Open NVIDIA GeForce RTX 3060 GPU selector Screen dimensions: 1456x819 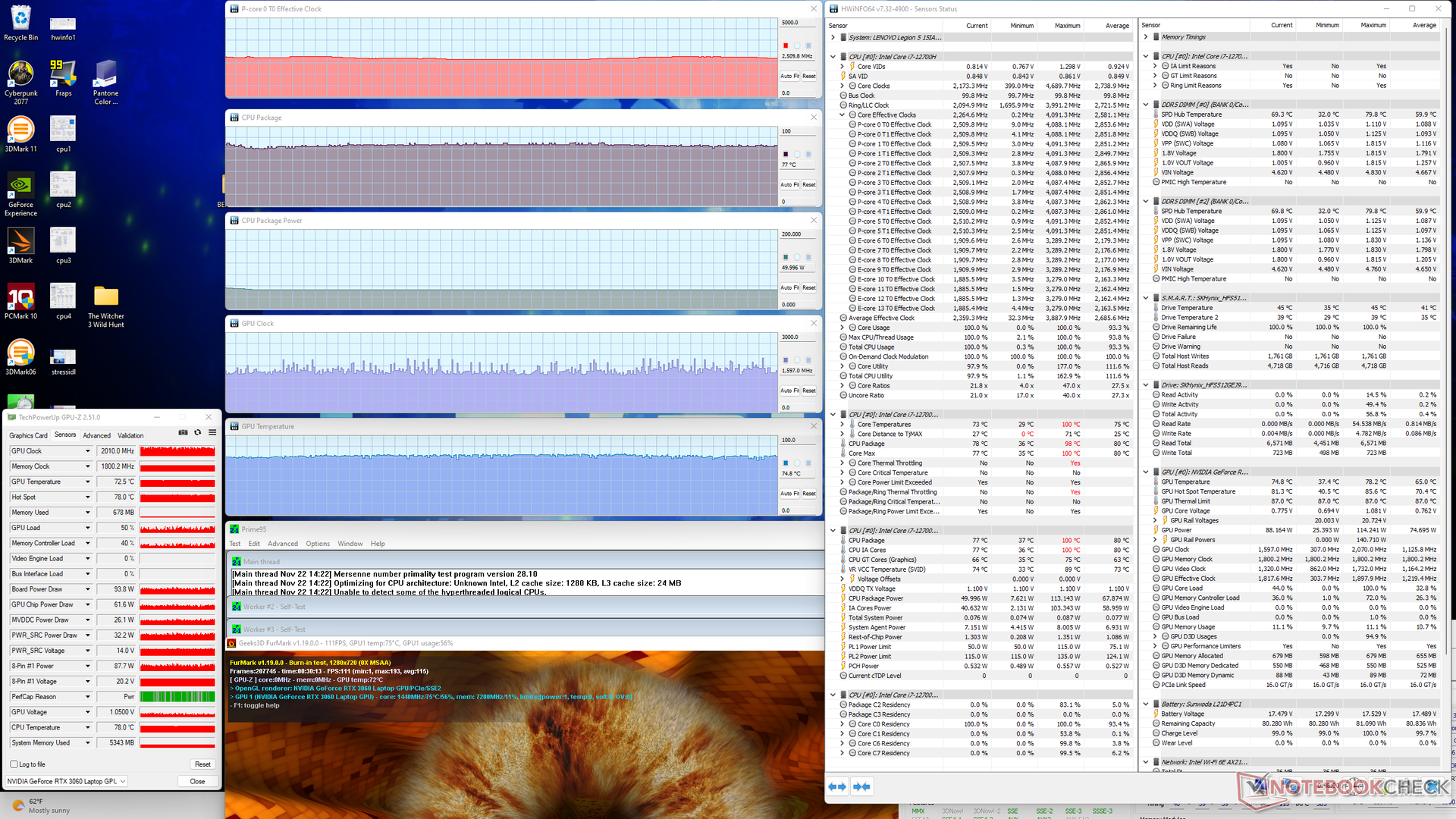(x=66, y=781)
